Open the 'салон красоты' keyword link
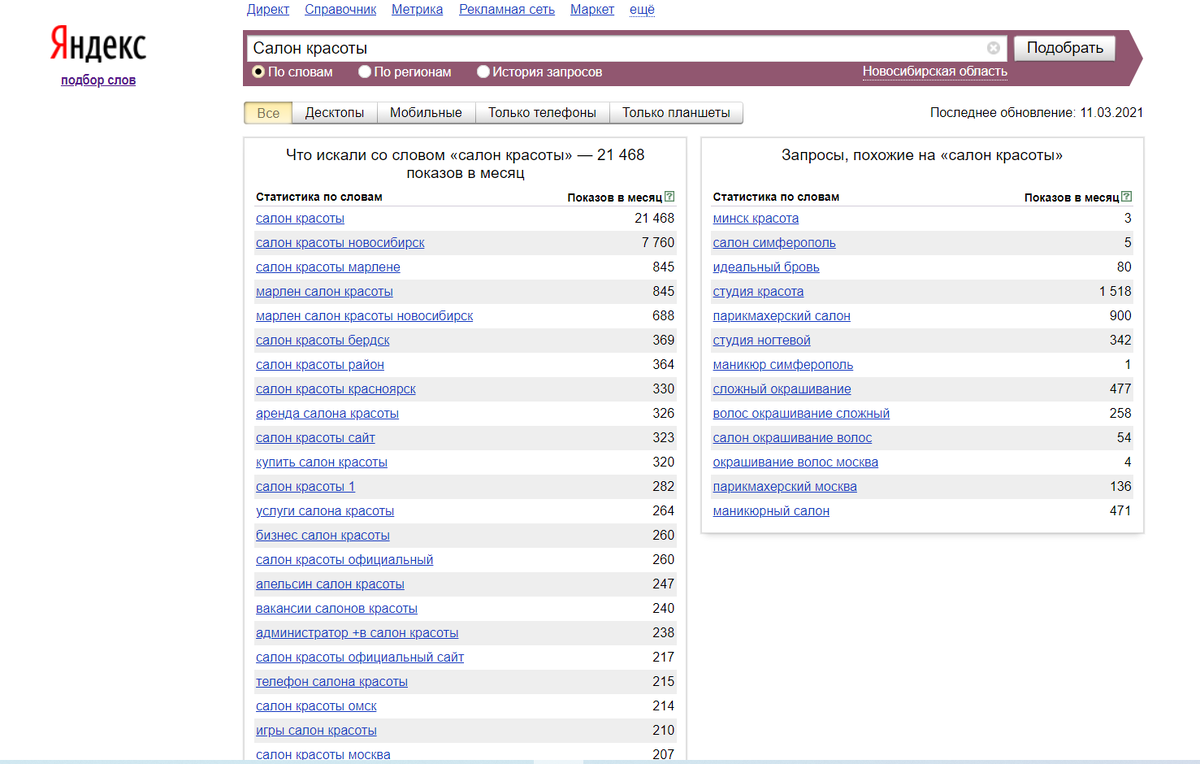 [300, 218]
